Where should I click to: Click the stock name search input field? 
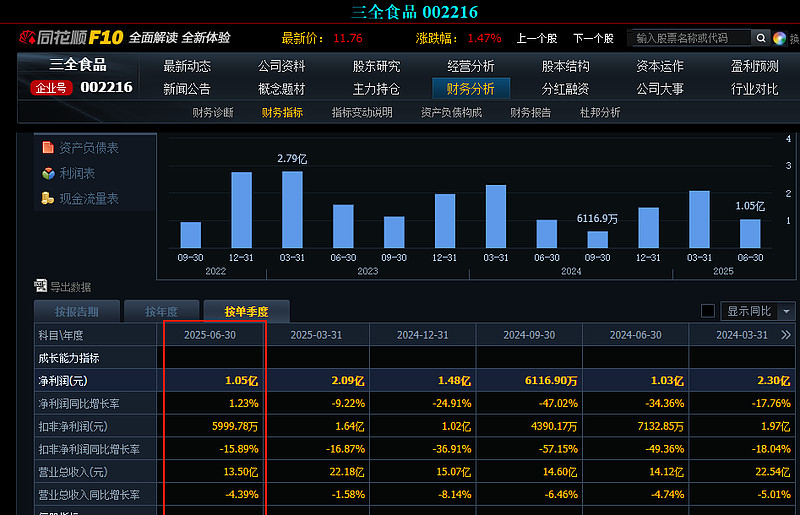pyautogui.click(x=690, y=38)
